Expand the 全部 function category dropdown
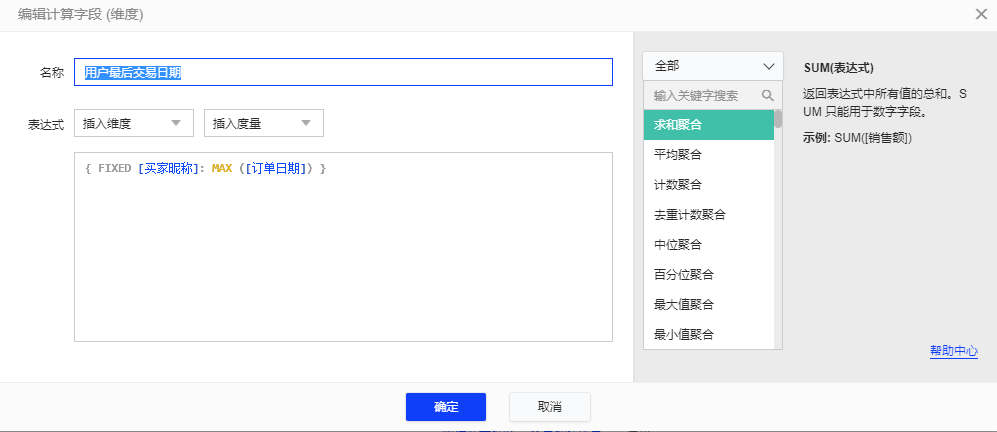Image resolution: width=997 pixels, height=432 pixels. 712,66
